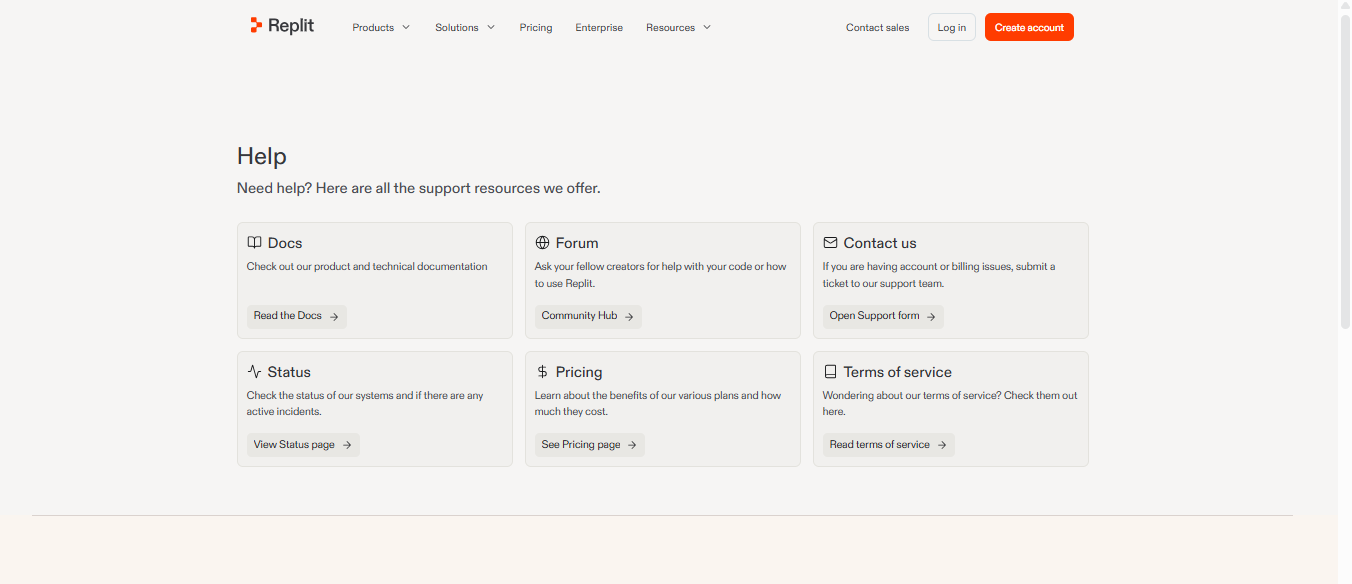Click 'Ask your fellow creators' description text
The width and height of the screenshot is (1352, 584).
[661, 275]
